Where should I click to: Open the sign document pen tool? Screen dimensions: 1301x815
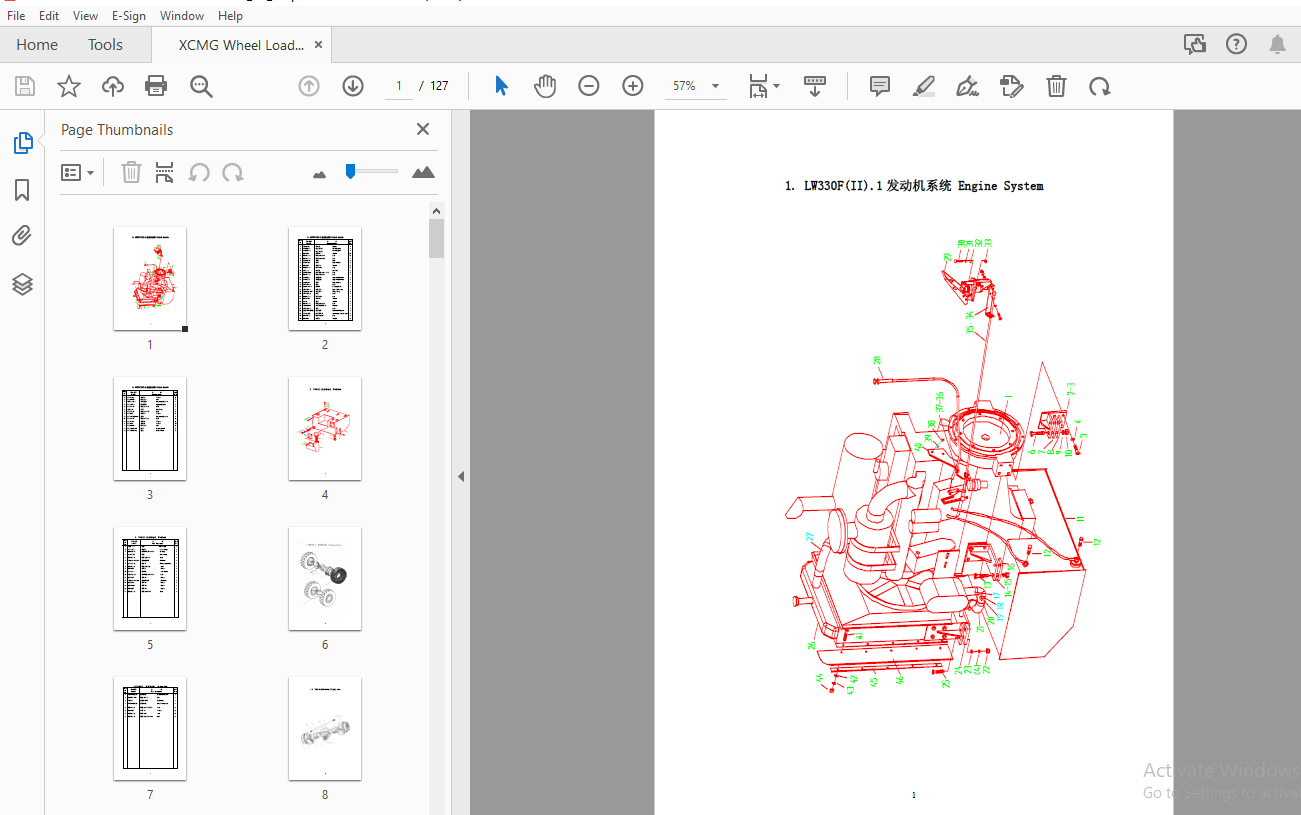(968, 86)
